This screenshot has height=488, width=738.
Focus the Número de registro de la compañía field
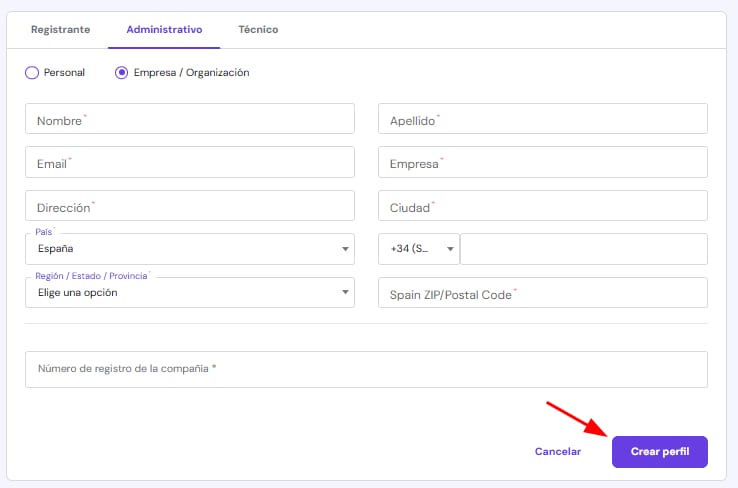[x=366, y=369]
